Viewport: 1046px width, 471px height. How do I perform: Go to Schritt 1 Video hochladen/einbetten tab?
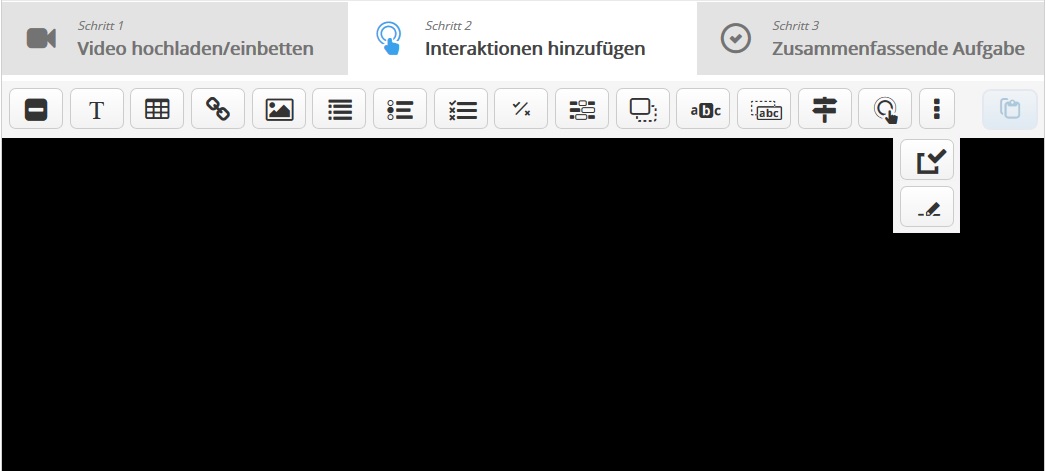pos(175,39)
